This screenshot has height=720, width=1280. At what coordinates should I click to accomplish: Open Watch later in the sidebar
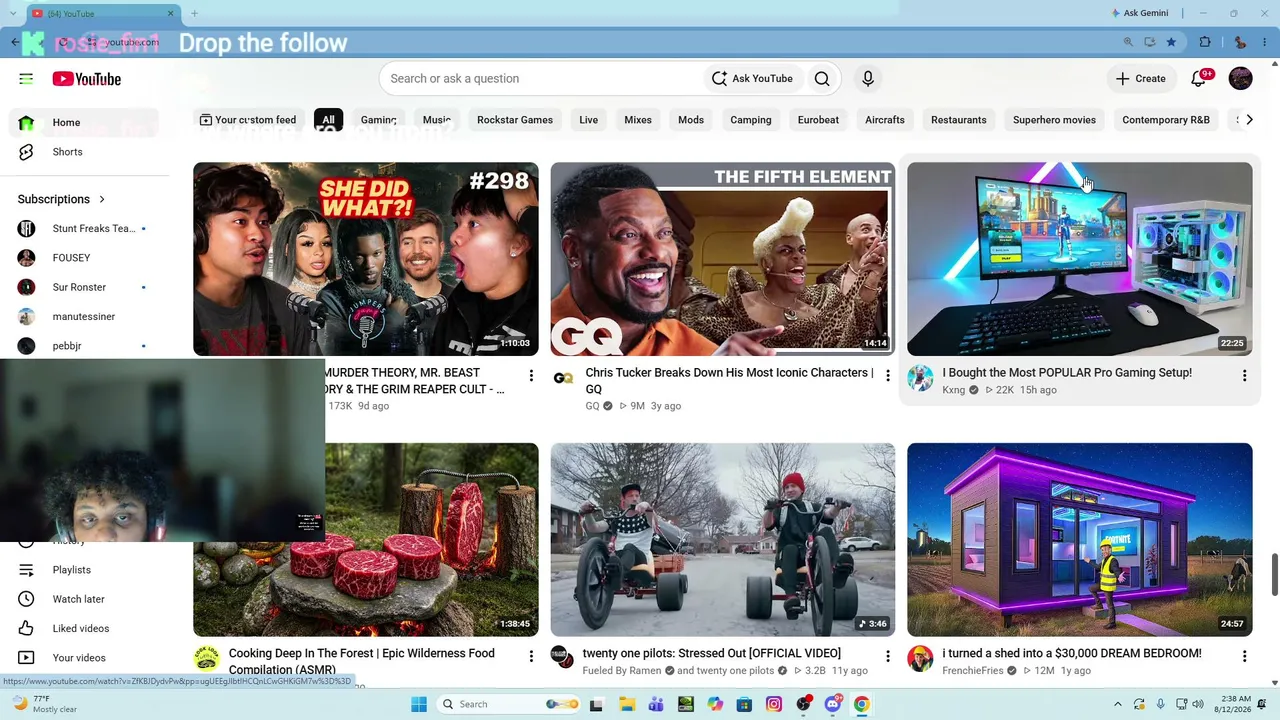click(84, 599)
